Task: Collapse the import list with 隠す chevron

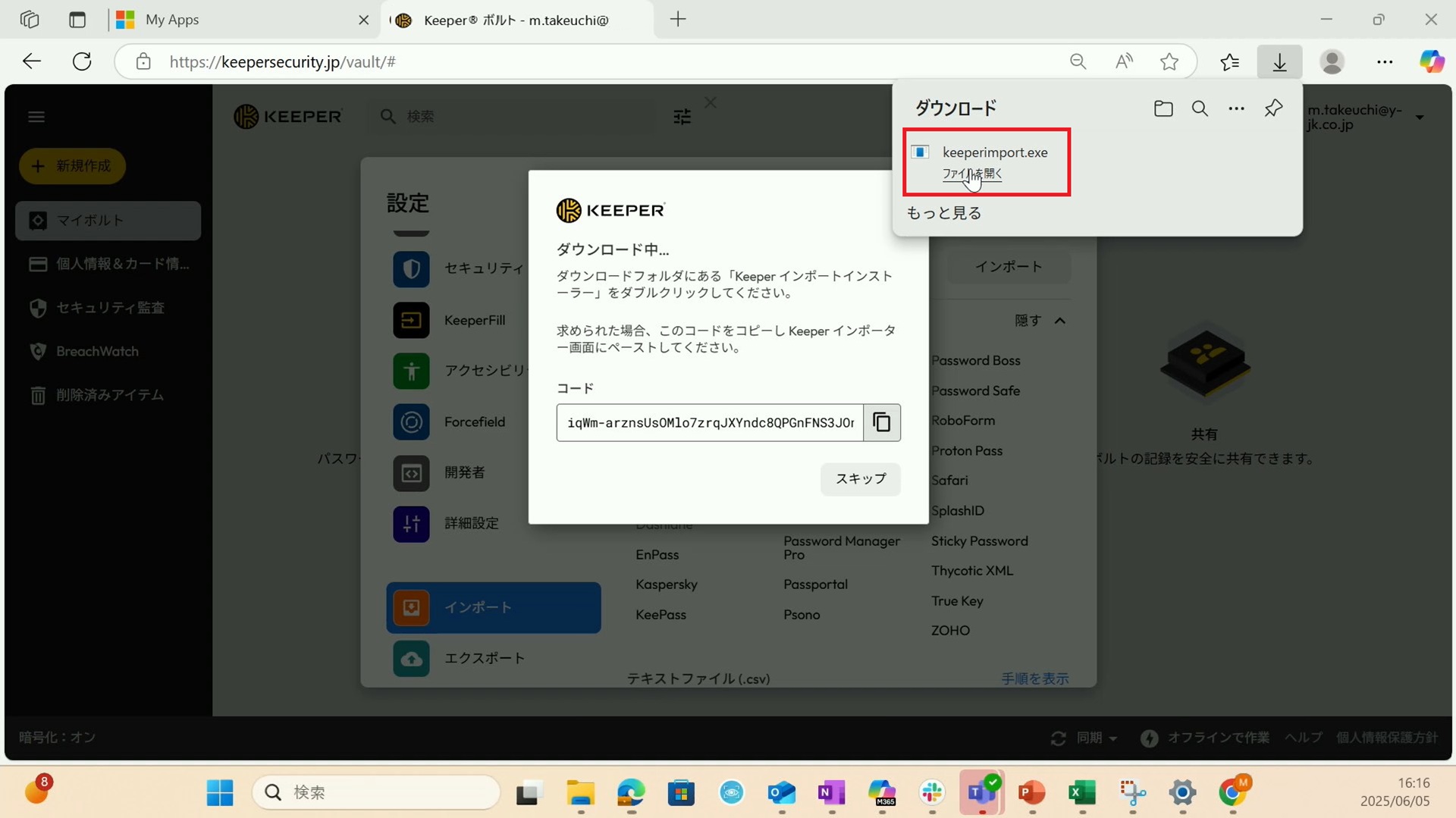Action: (1059, 321)
